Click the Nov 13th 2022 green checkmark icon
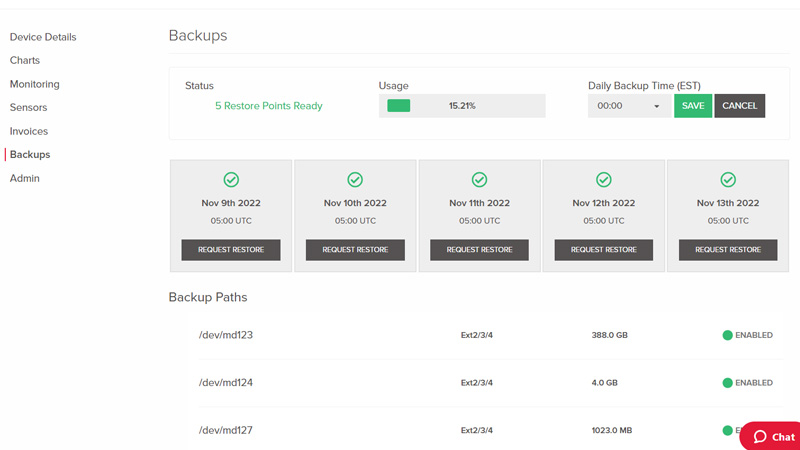Viewport: 800px width, 450px height. pyautogui.click(x=728, y=180)
